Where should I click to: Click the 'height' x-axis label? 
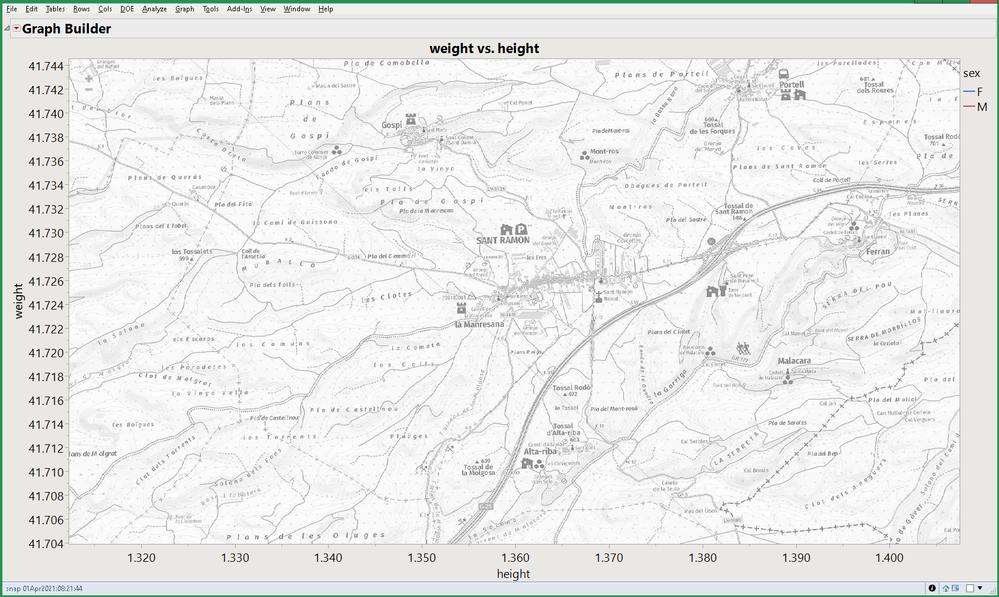coord(513,574)
